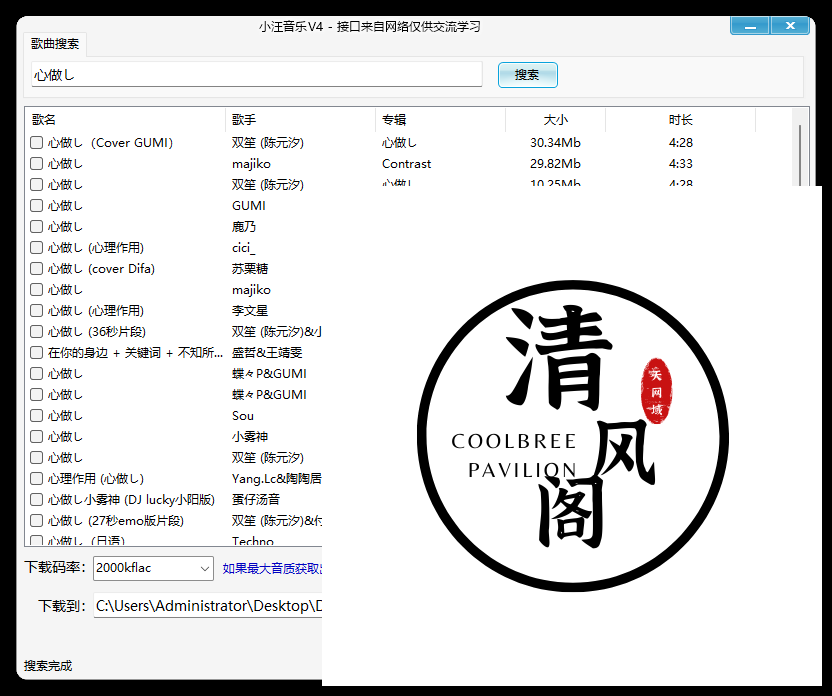832x696 pixels.
Task: Tick checkbox for 心做し (Cover GUMI)
Action: click(x=37, y=142)
